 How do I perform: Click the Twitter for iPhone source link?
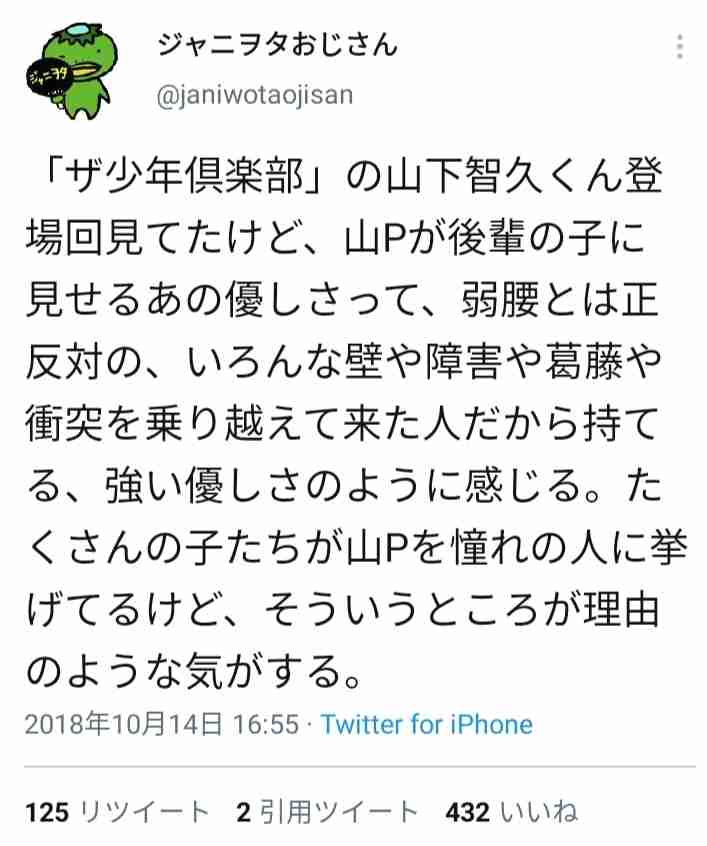[427, 724]
